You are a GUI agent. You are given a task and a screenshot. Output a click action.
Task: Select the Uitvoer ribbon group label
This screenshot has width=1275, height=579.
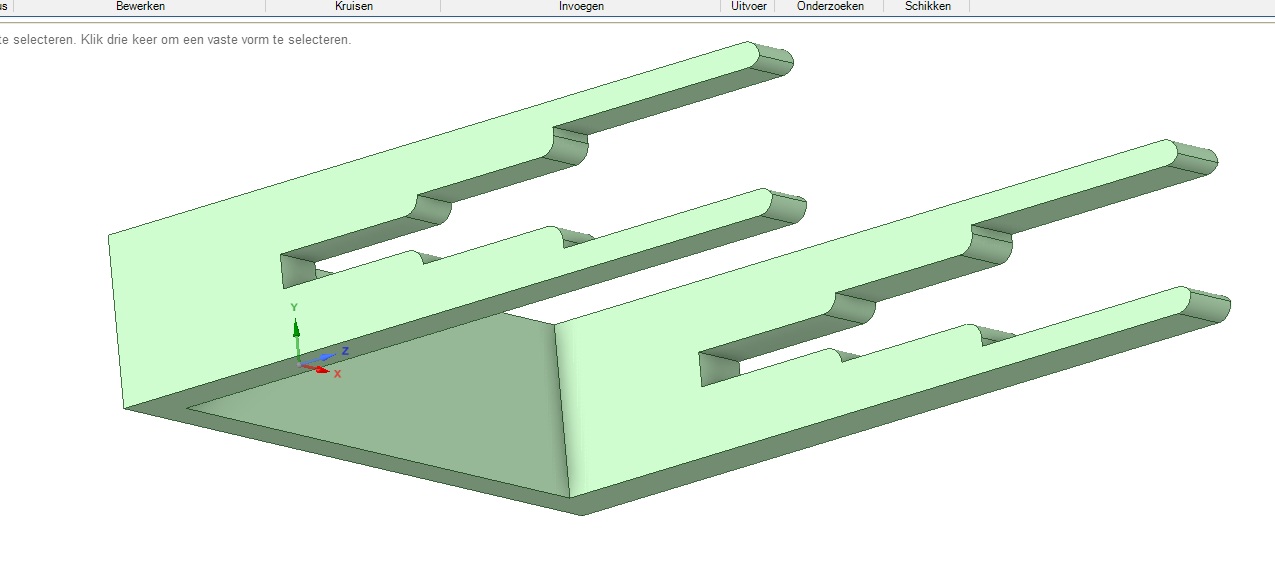748,6
